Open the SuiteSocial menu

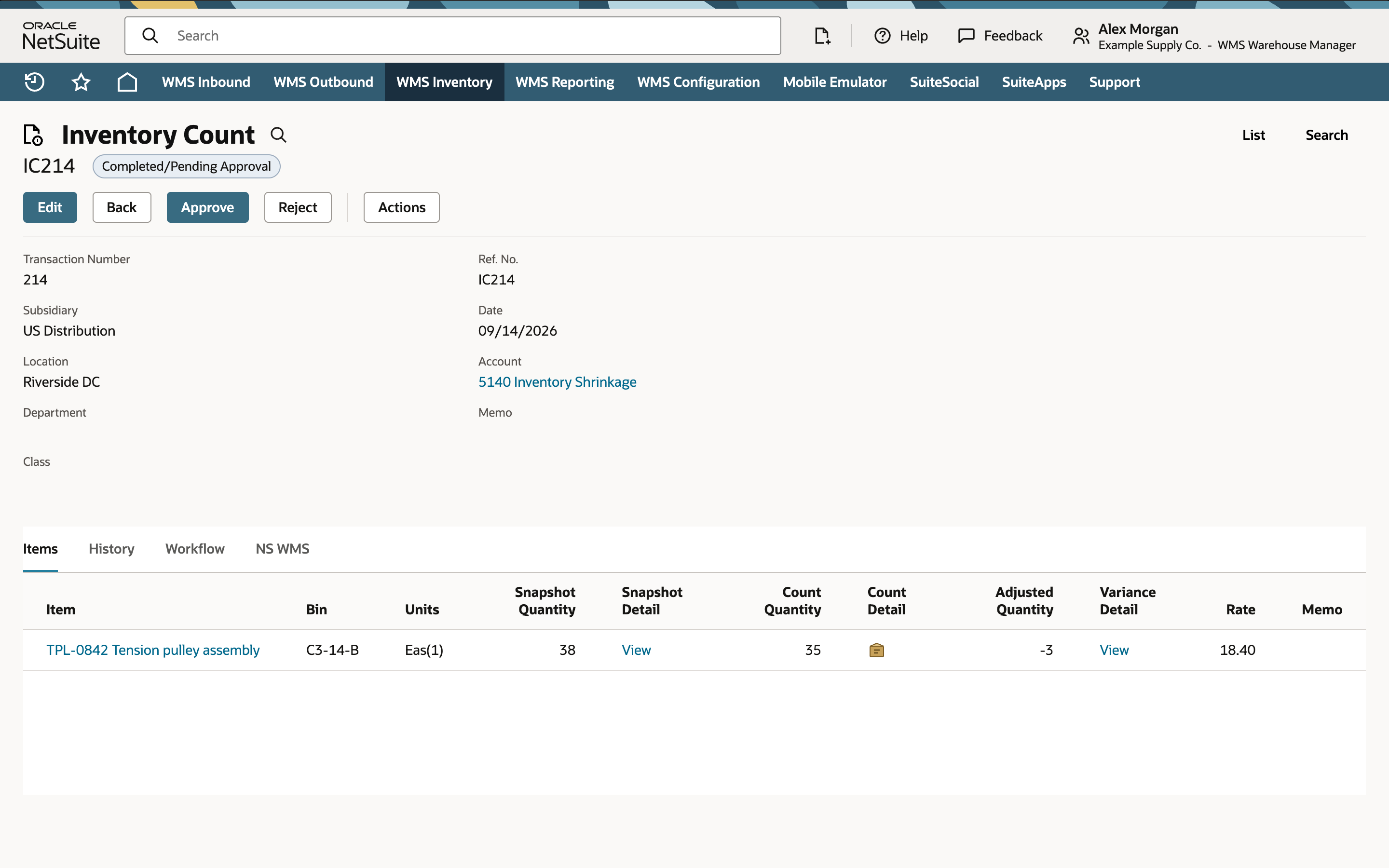tap(944, 82)
